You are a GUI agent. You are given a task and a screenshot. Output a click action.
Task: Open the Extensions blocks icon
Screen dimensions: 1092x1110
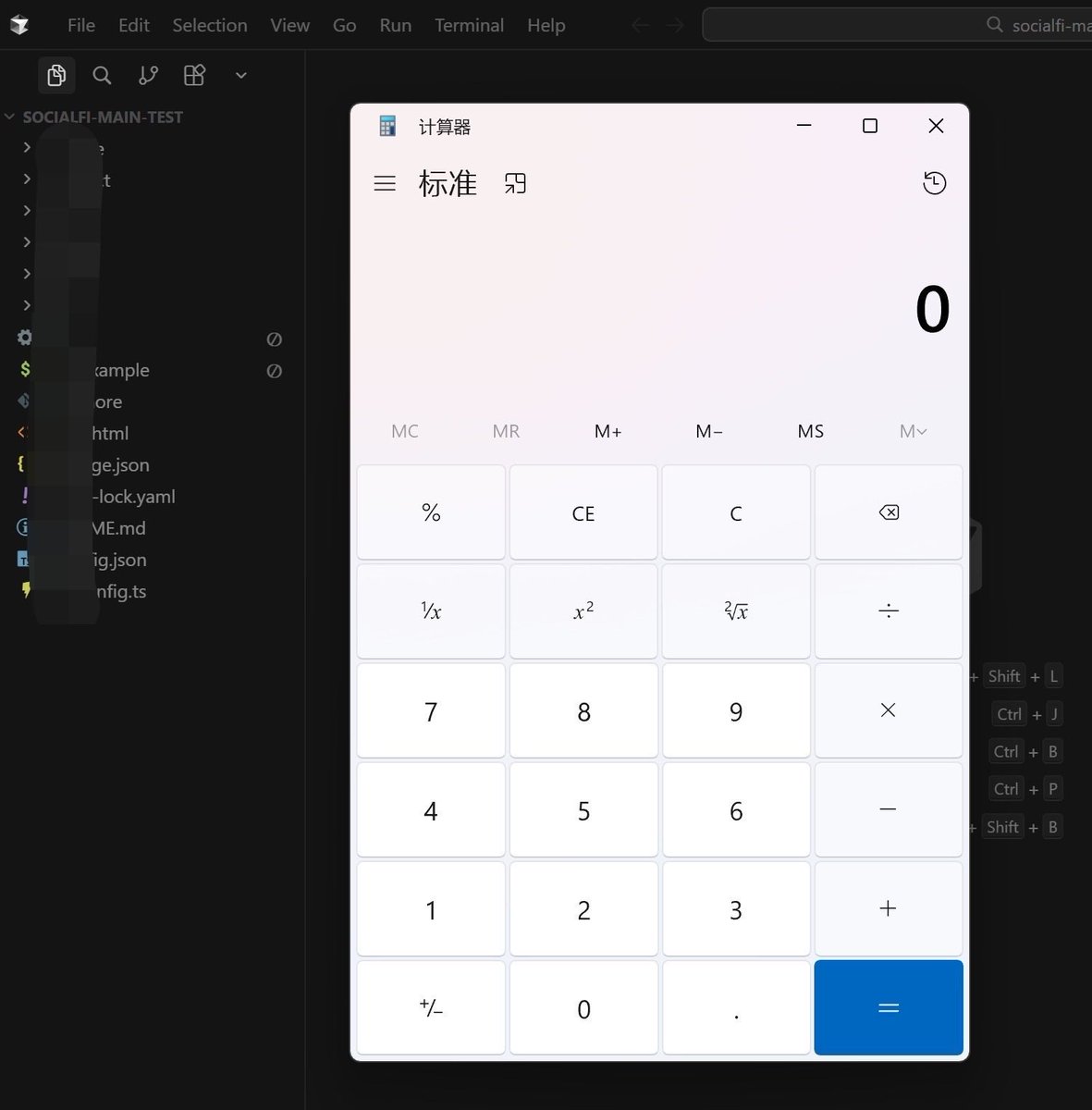point(194,75)
